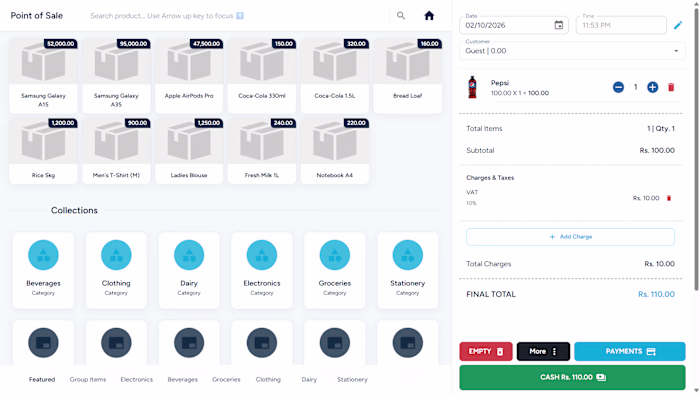This screenshot has width=700, height=394.
Task: Add Samsung Galaxy A15 to cart
Action: 43,76
